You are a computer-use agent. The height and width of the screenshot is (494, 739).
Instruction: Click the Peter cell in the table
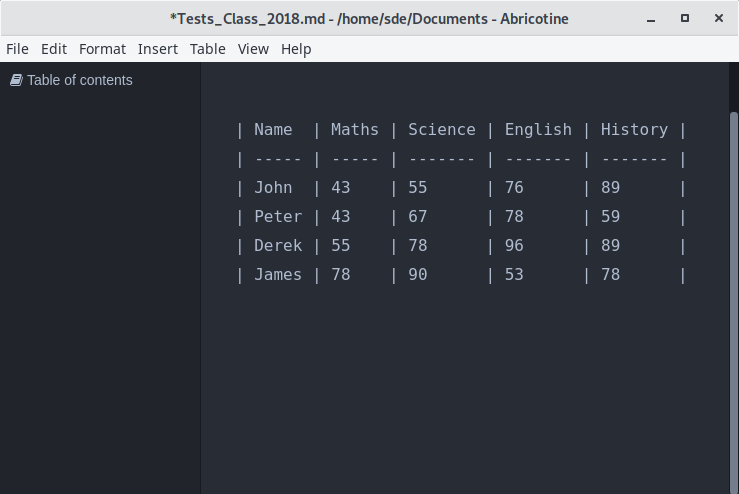[278, 217]
